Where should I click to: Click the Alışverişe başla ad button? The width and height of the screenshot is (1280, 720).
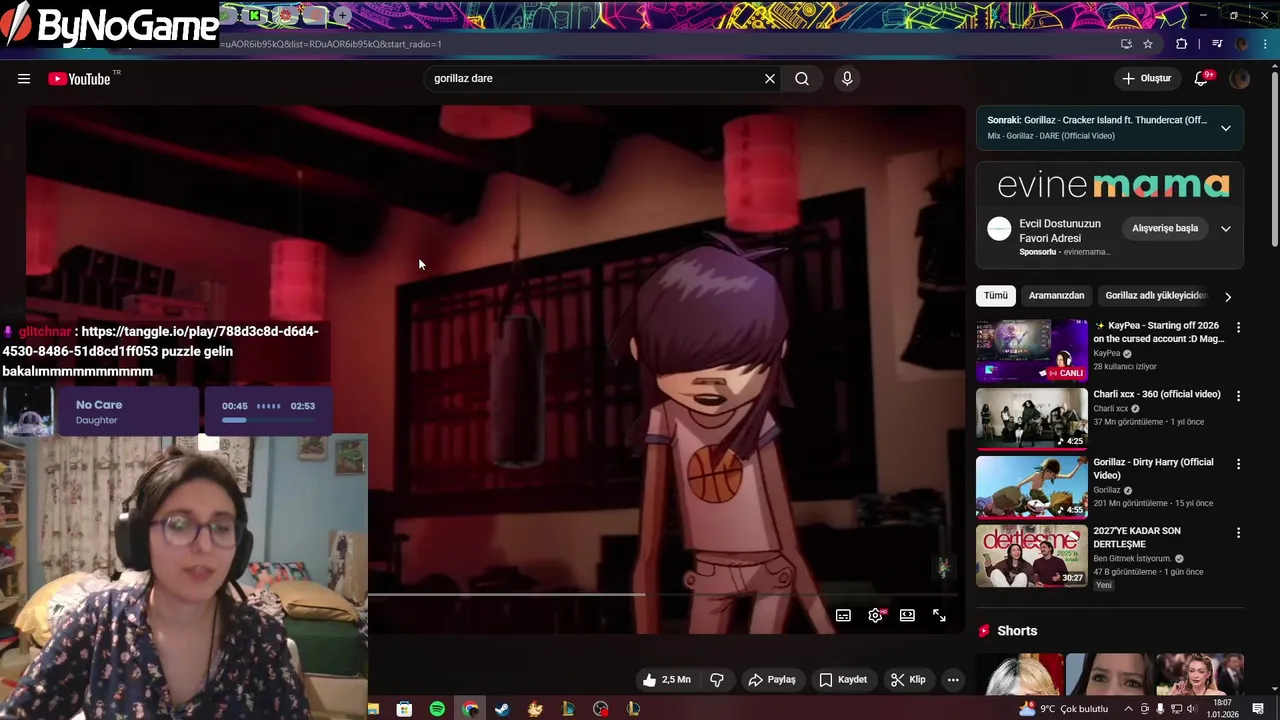(x=1165, y=228)
